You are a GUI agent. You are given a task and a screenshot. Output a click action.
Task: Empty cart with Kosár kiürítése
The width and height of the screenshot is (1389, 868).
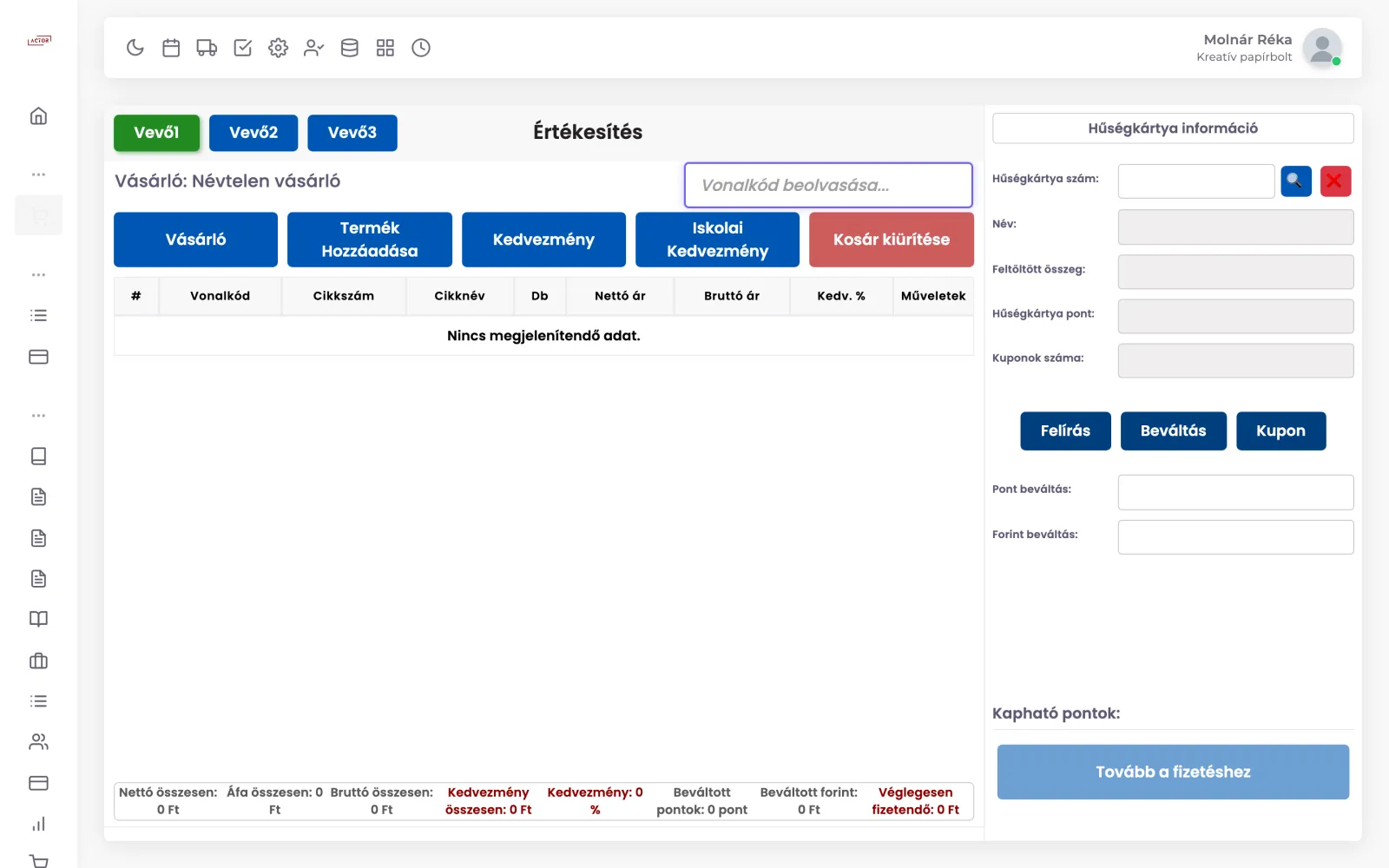pos(892,240)
